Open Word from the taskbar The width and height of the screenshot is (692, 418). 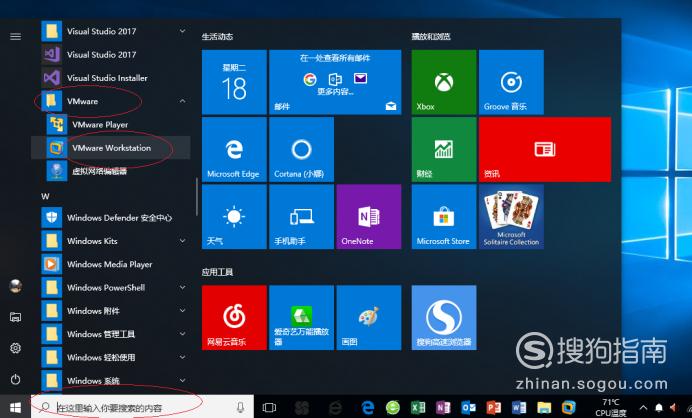pos(519,407)
